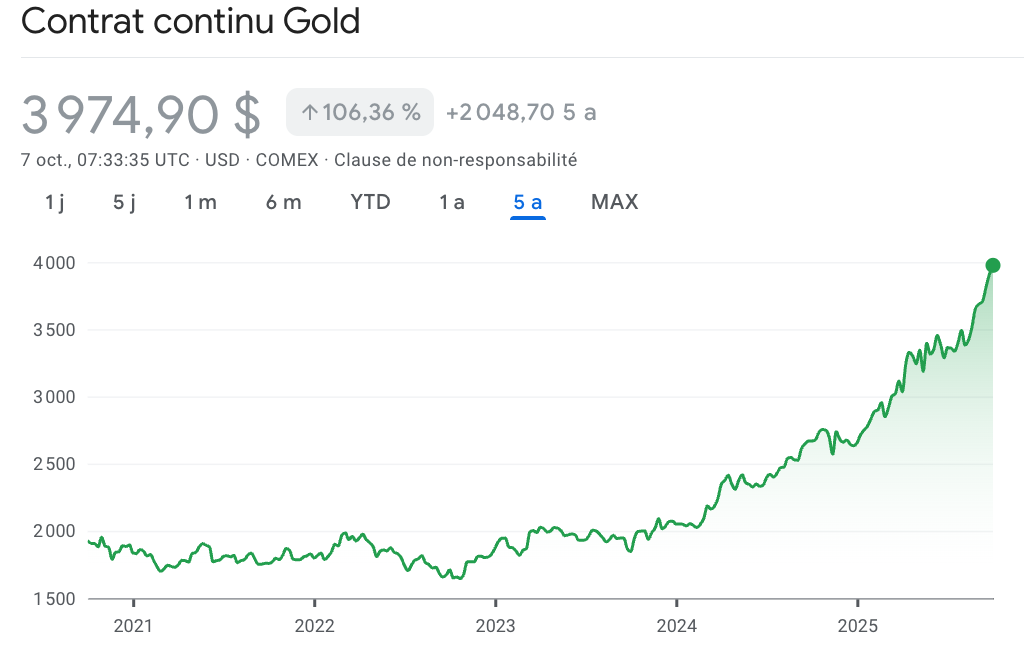Open the YTD chart view
This screenshot has height=656, width=1024.
(x=370, y=202)
